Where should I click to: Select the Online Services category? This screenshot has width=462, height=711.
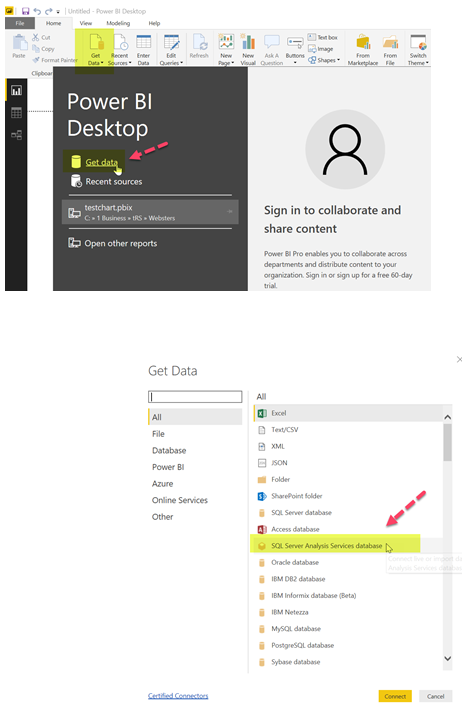point(180,500)
